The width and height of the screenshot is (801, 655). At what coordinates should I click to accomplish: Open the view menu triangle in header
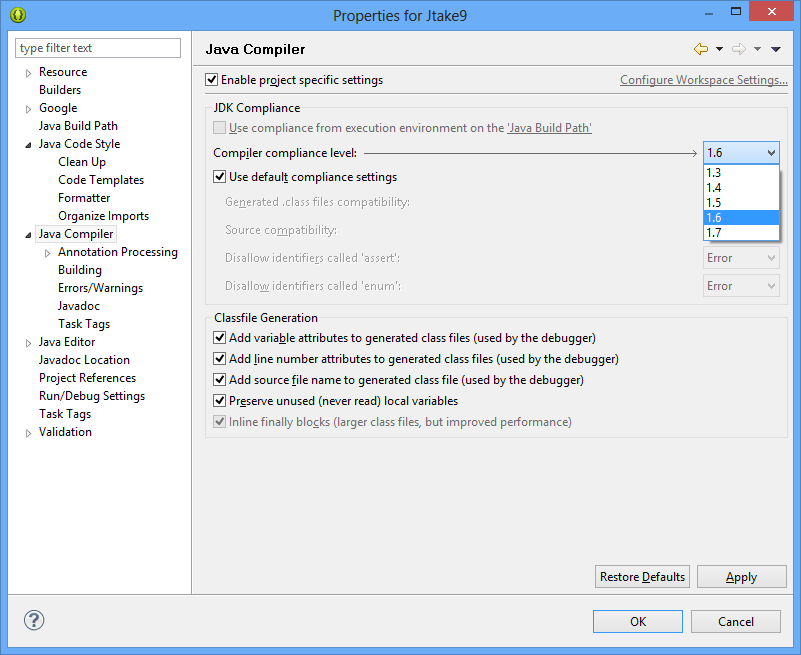(776, 49)
